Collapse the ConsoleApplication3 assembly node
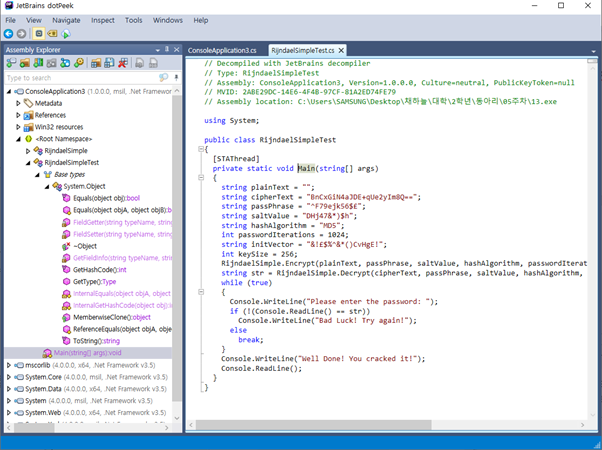602x450 pixels. (9, 91)
